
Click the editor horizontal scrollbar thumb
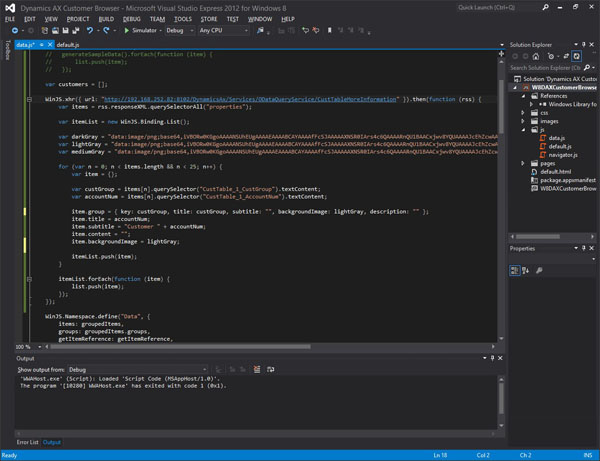(181, 347)
